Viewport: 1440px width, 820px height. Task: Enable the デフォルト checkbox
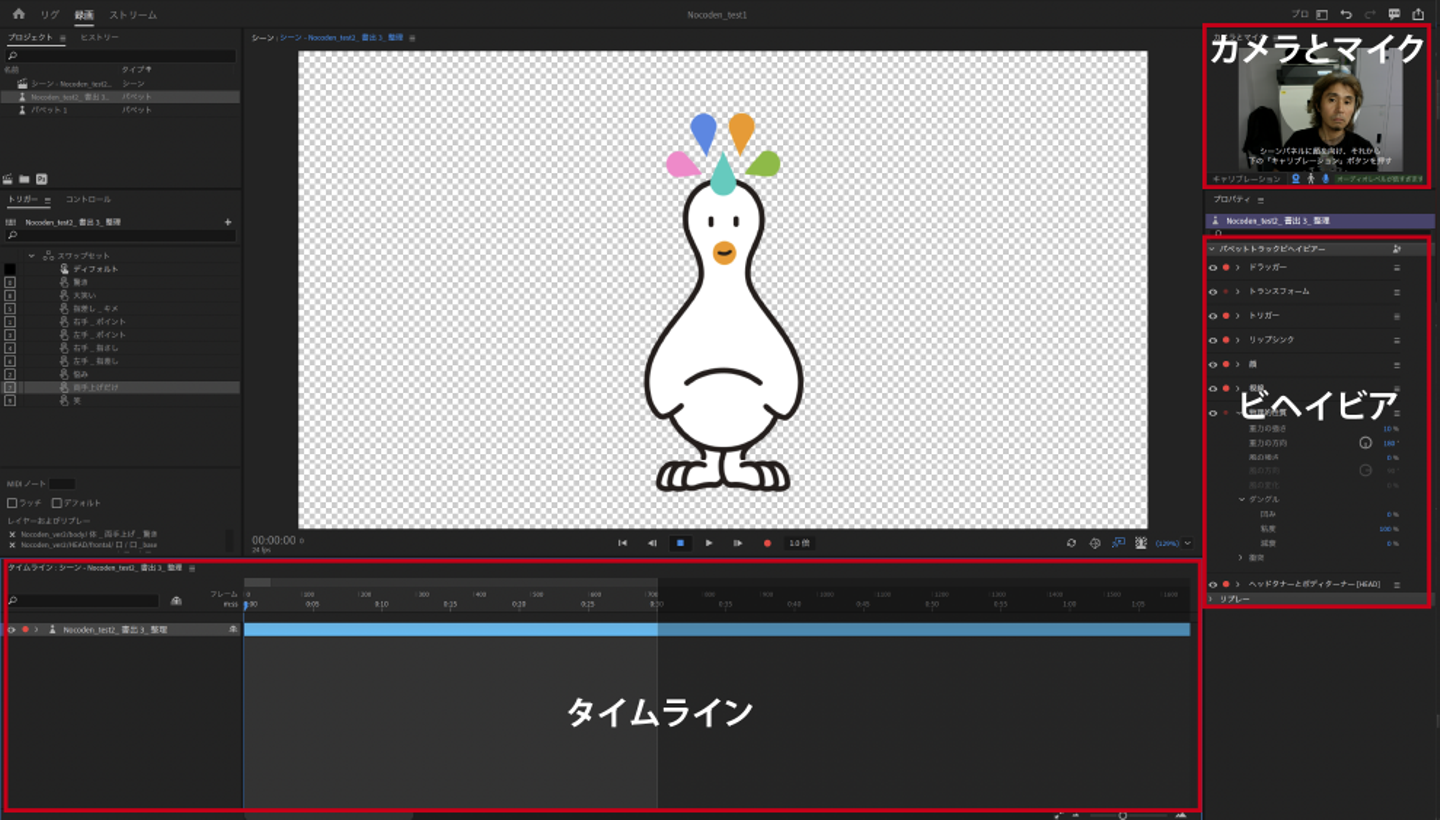click(x=57, y=503)
